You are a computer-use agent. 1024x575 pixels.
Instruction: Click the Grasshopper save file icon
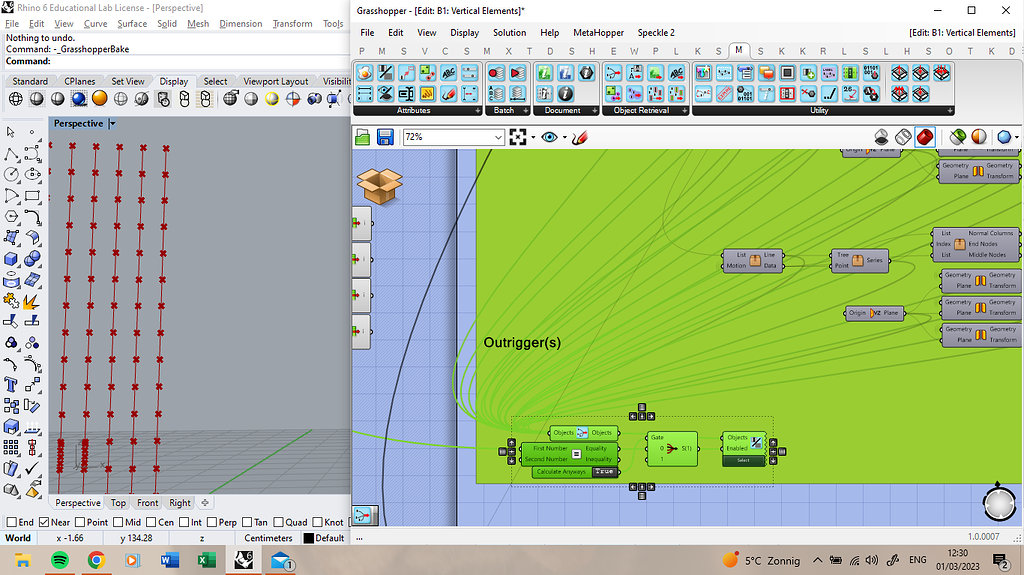385,137
